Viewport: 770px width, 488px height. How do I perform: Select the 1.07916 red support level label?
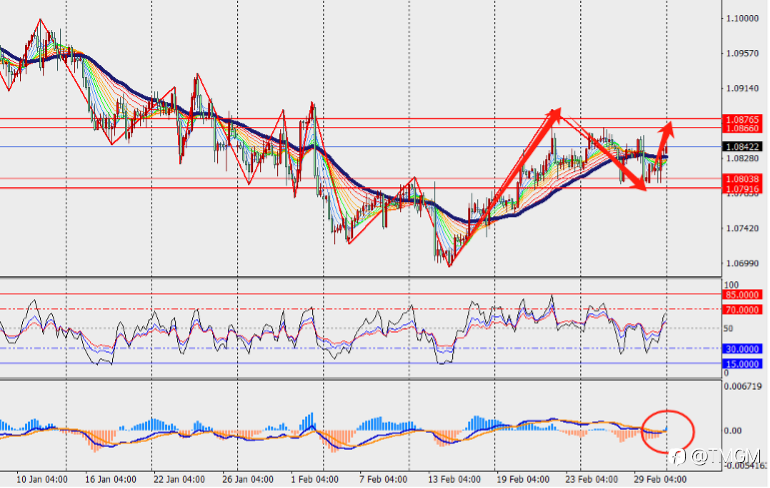742,189
